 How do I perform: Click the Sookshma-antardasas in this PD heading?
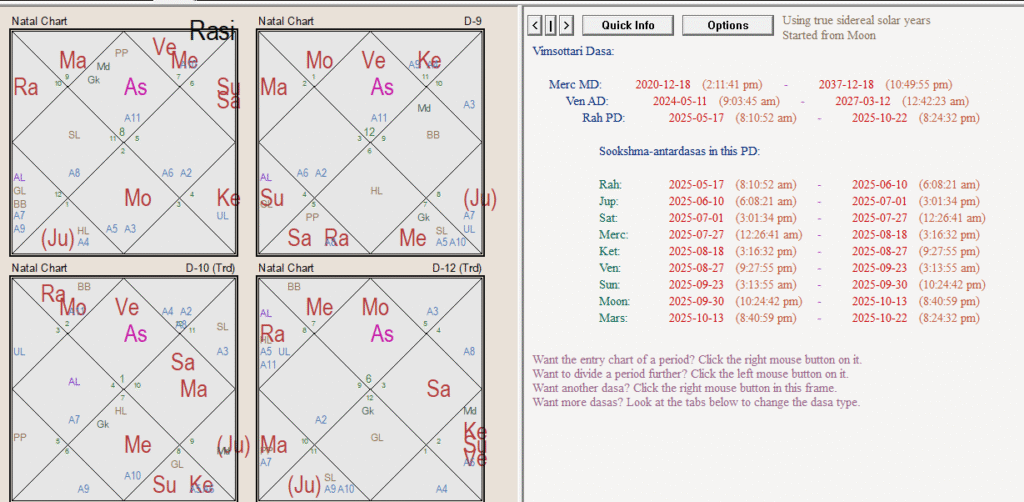[x=679, y=151]
